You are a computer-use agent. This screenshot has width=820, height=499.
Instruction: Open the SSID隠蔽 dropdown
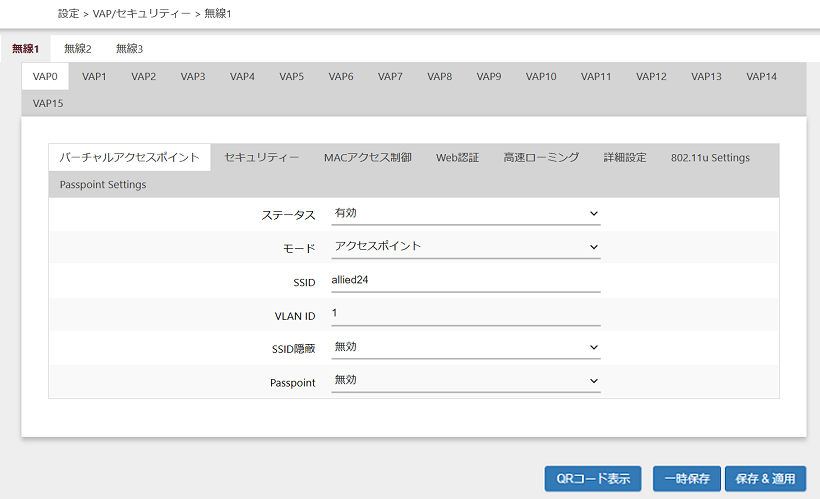[x=465, y=347]
